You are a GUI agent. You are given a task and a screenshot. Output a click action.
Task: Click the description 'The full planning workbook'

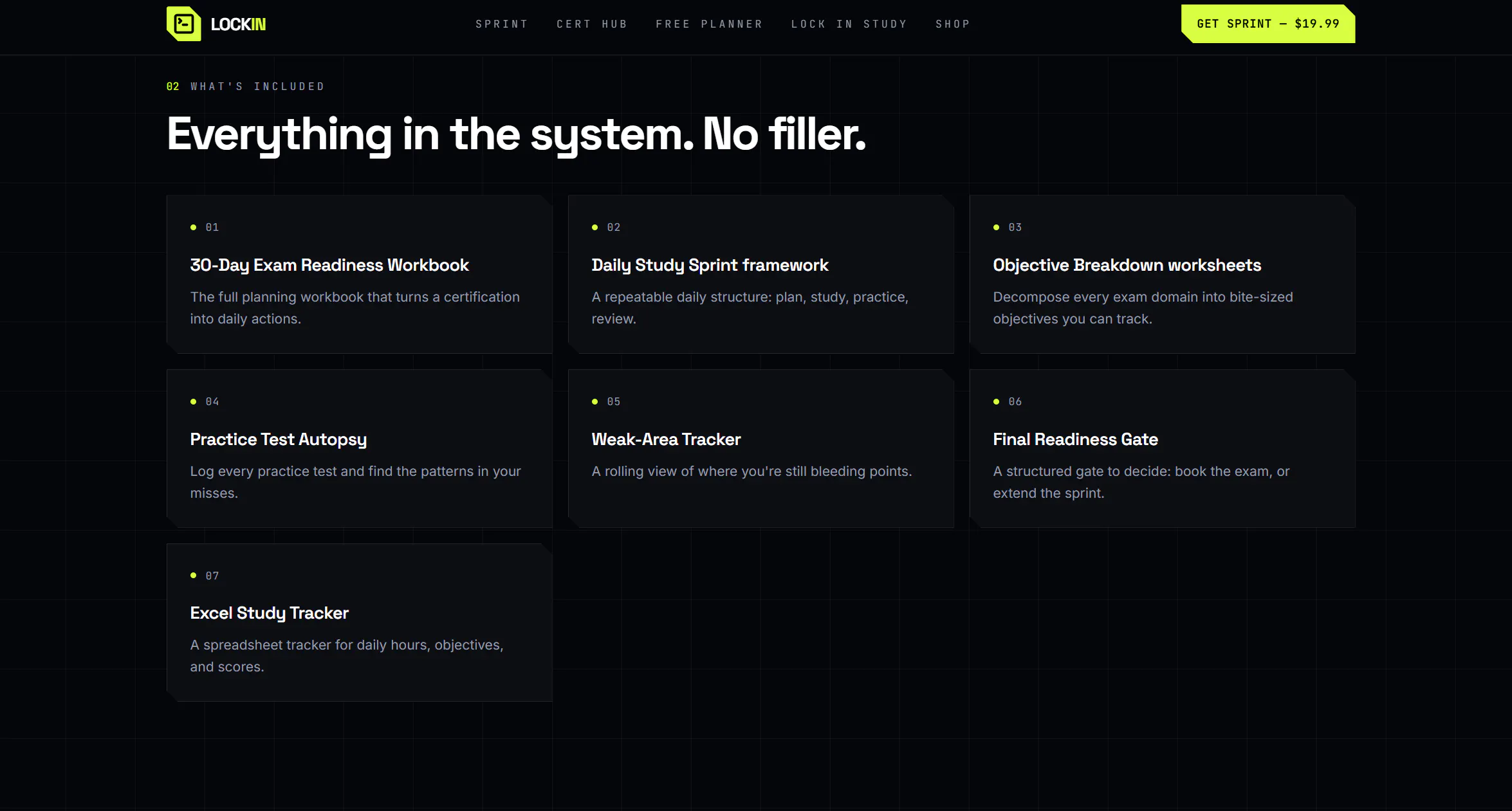point(355,308)
